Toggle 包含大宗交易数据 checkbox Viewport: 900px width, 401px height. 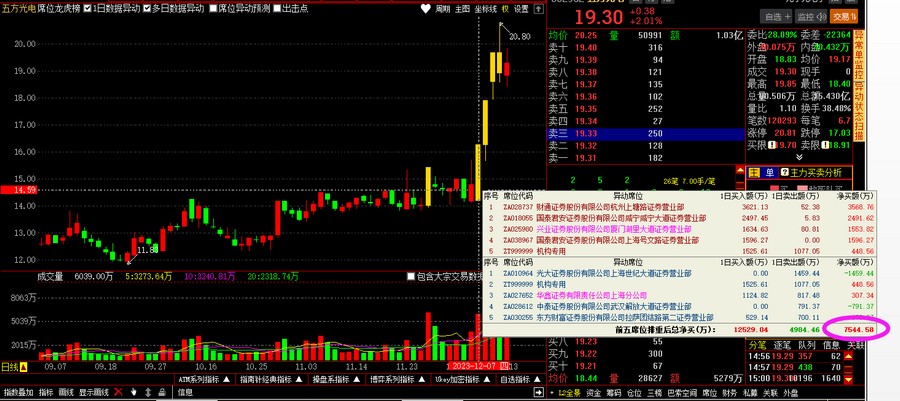[x=410, y=277]
